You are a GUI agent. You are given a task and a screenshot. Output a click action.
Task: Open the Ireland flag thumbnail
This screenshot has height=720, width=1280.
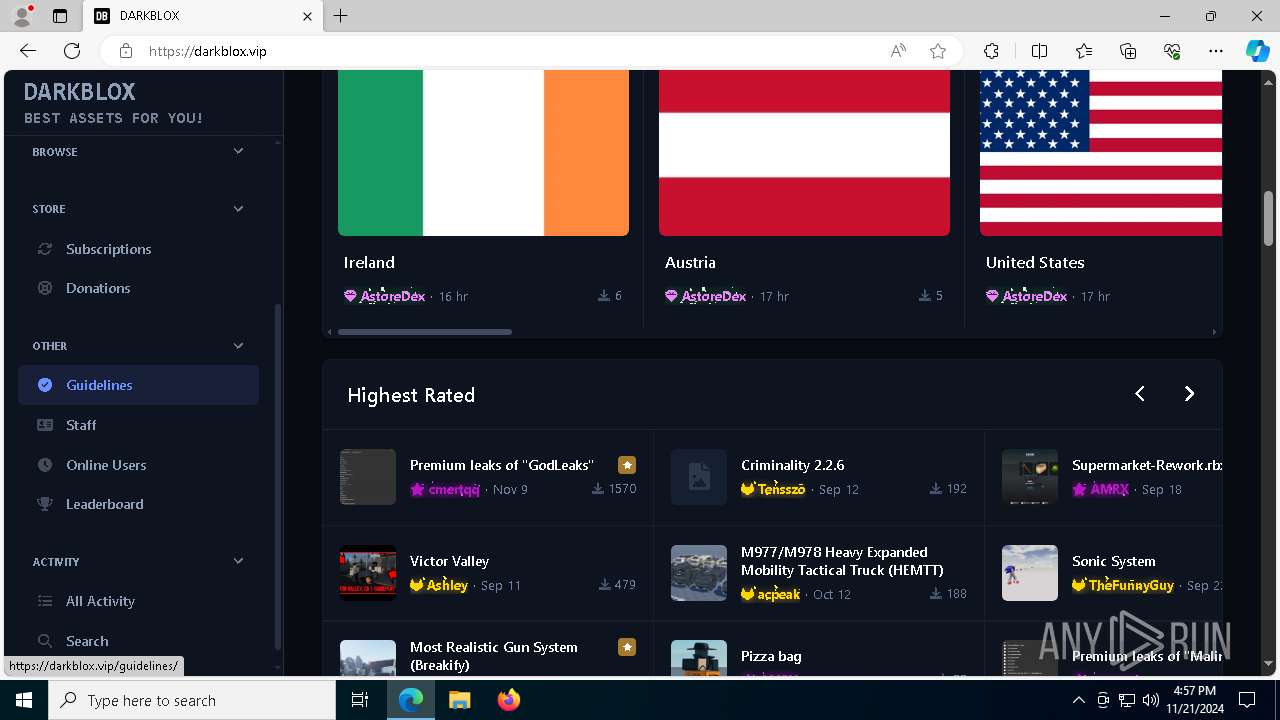click(483, 153)
